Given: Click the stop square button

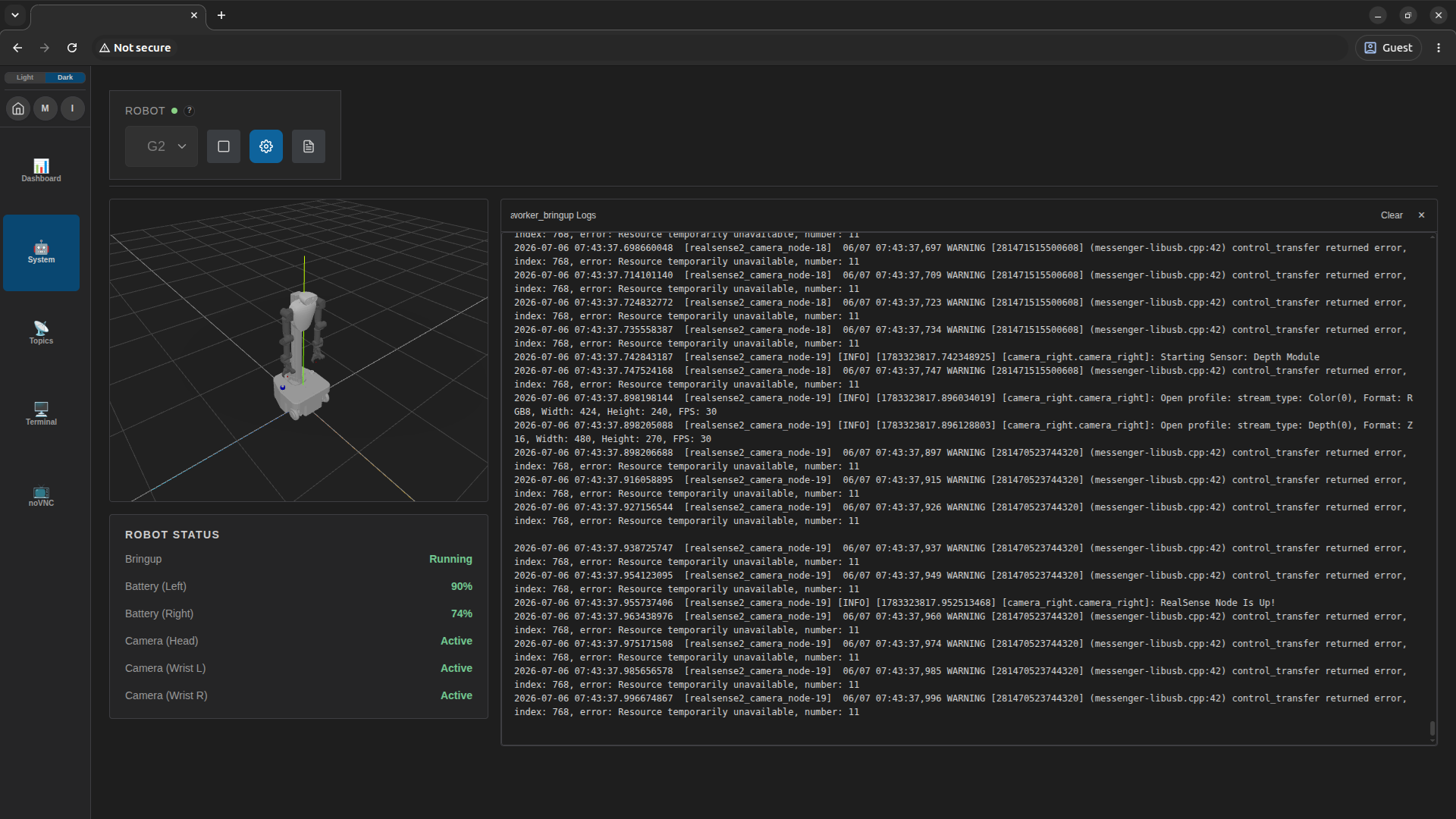Looking at the screenshot, I should (224, 146).
